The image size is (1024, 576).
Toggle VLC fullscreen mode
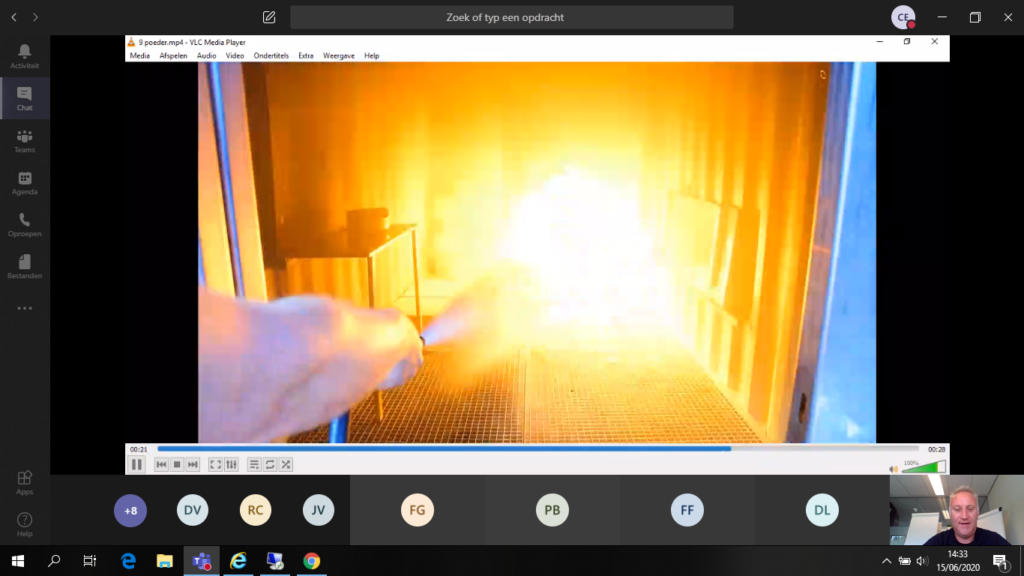point(216,464)
